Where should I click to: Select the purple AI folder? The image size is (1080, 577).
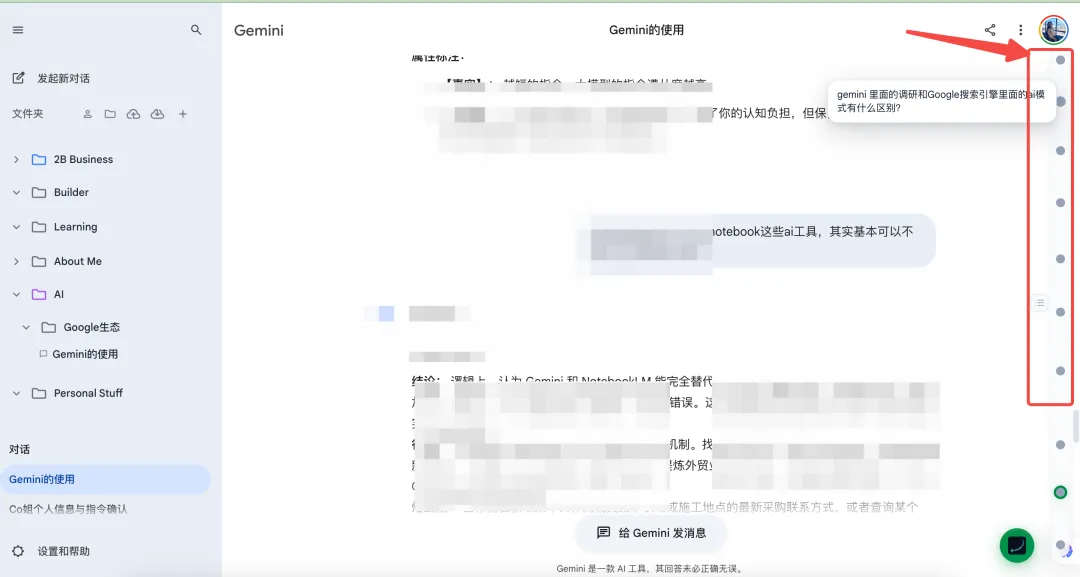pyautogui.click(x=48, y=295)
